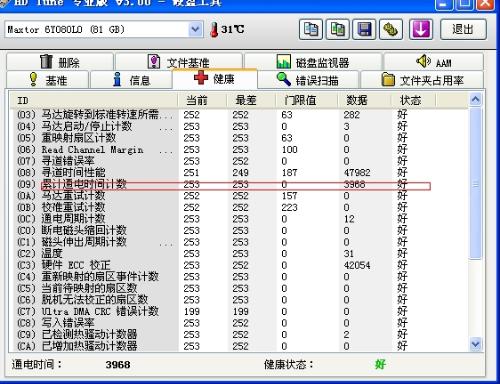Click the threshold value 187
Viewport: 500px width, 384px height.
(289, 173)
